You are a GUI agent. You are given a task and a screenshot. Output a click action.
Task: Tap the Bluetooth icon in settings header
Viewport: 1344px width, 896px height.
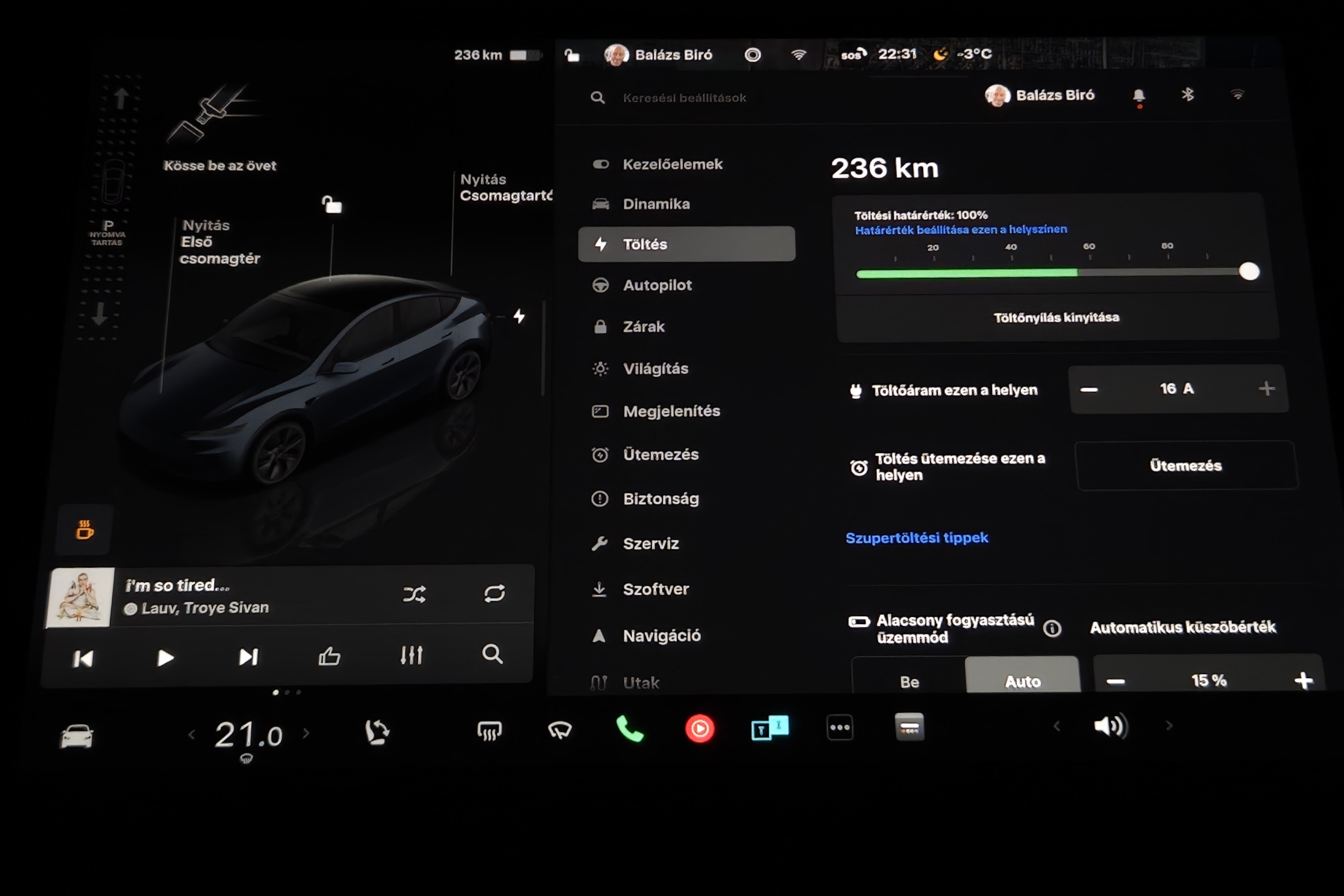coord(1188,95)
